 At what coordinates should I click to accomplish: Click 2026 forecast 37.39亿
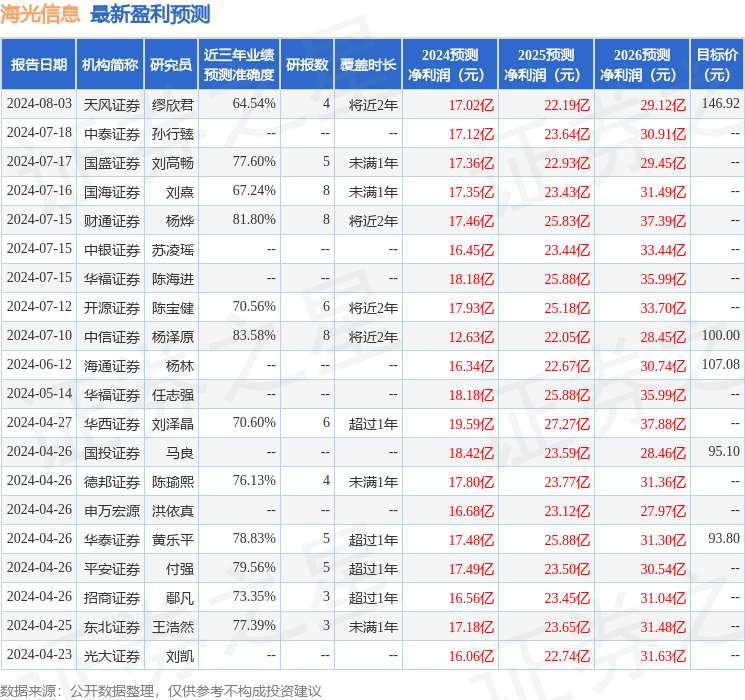coord(663,221)
